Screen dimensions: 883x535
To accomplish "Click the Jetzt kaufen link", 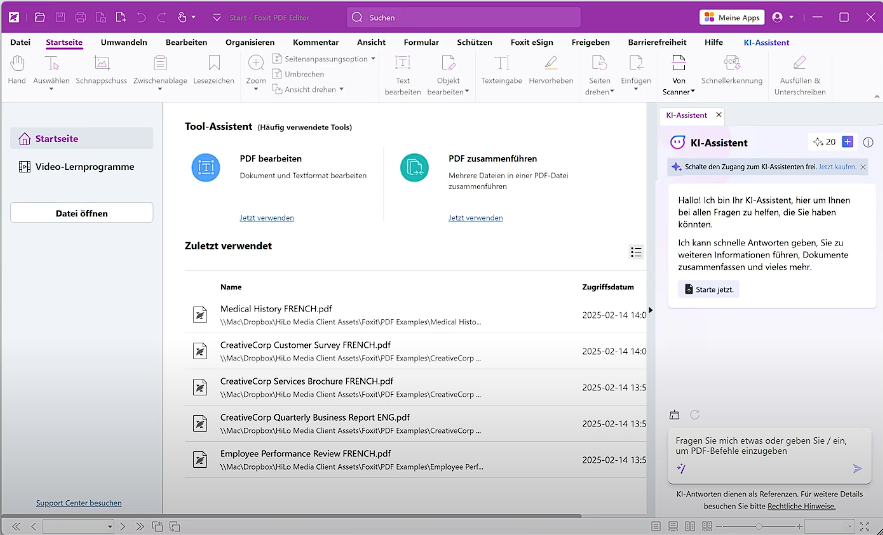I will click(837, 167).
